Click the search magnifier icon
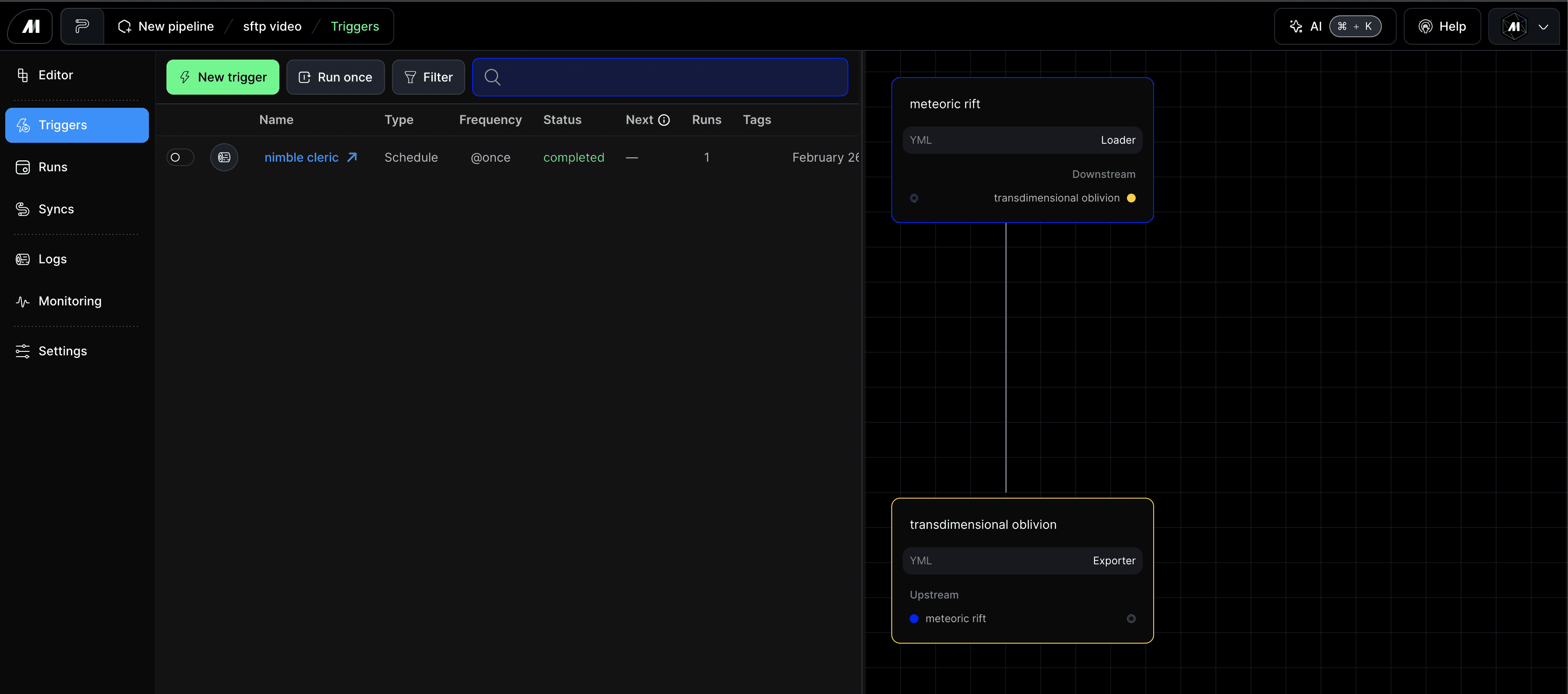Screen dimensions: 1568x694 coord(492,77)
